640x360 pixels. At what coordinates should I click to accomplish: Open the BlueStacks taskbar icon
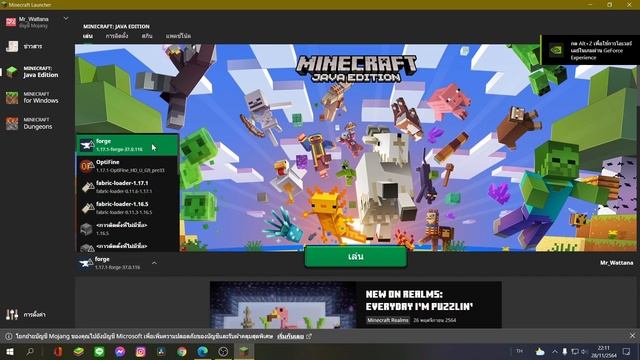point(78,351)
